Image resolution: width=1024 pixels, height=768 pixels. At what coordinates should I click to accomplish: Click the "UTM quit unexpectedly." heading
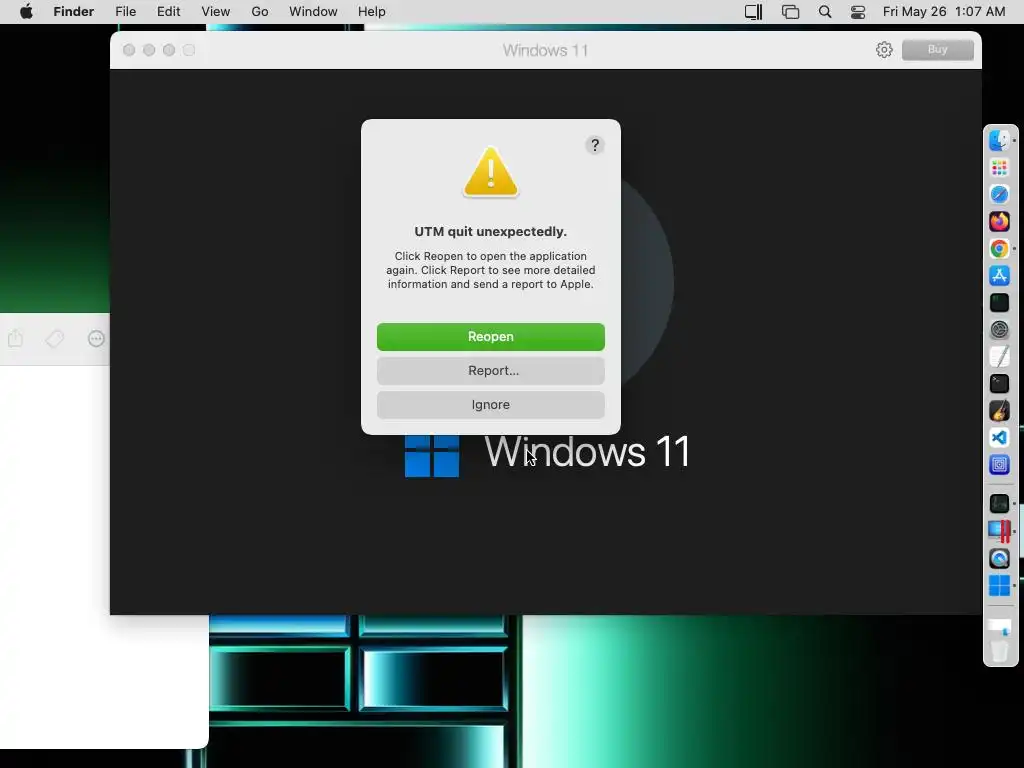pyautogui.click(x=490, y=231)
